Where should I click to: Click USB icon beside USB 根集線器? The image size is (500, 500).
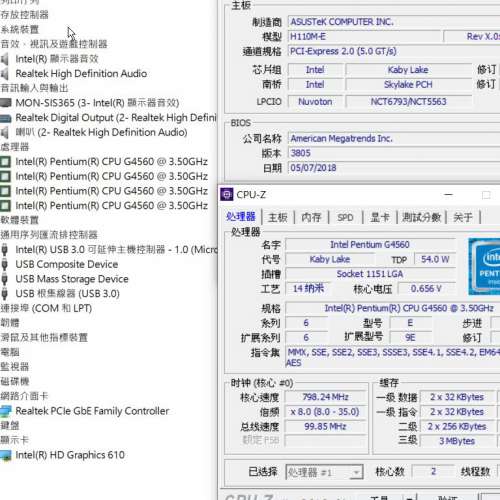(x=4, y=294)
